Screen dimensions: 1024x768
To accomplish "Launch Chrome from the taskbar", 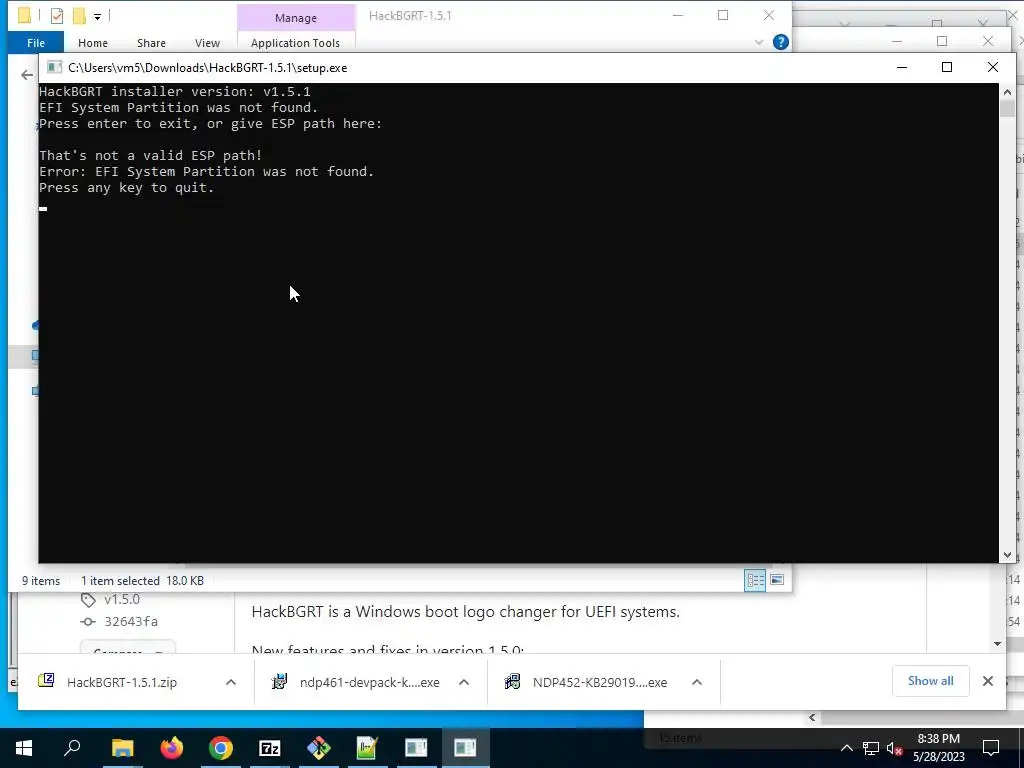I will pos(221,748).
